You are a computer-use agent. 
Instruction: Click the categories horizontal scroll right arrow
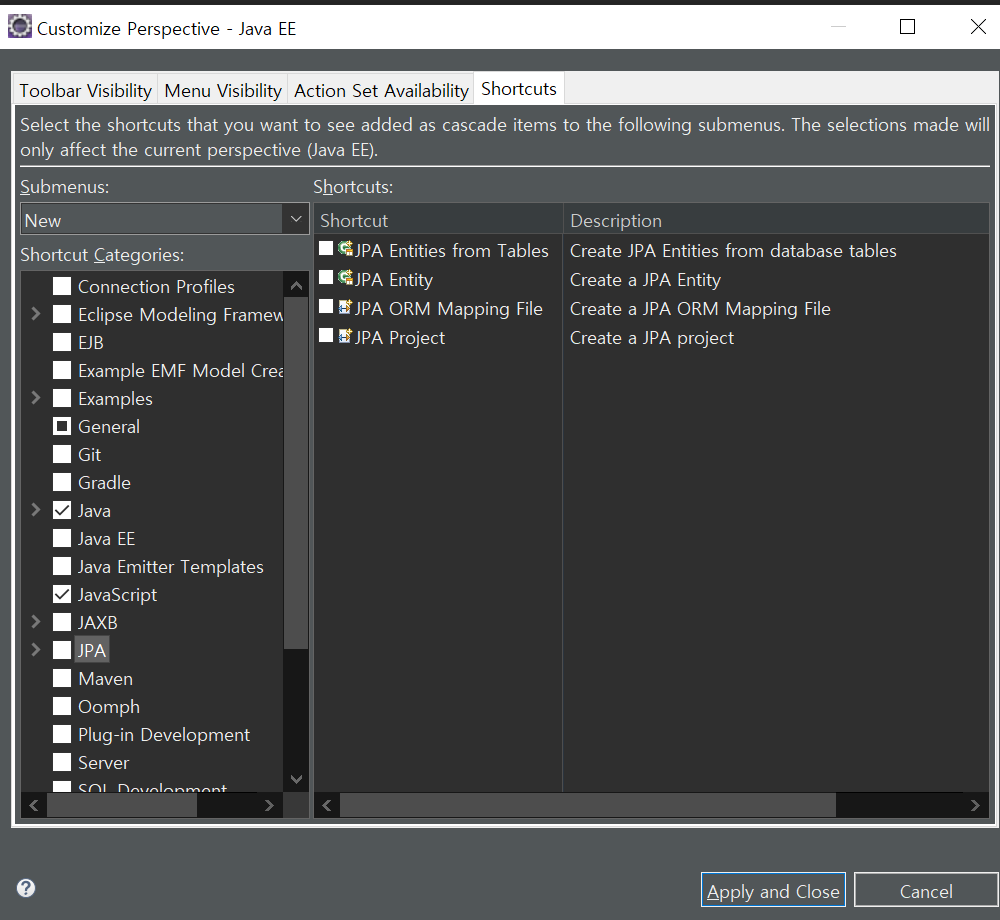(x=269, y=805)
